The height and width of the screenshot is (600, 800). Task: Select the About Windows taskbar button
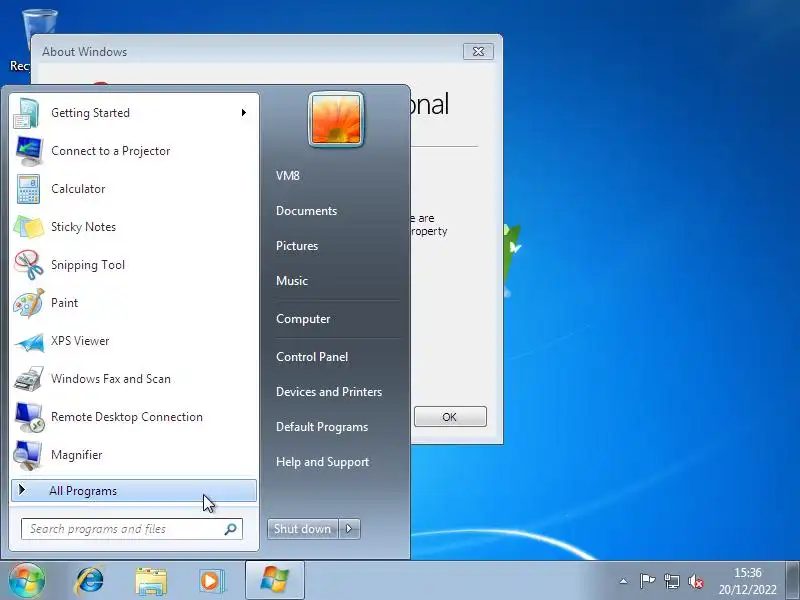click(x=274, y=581)
